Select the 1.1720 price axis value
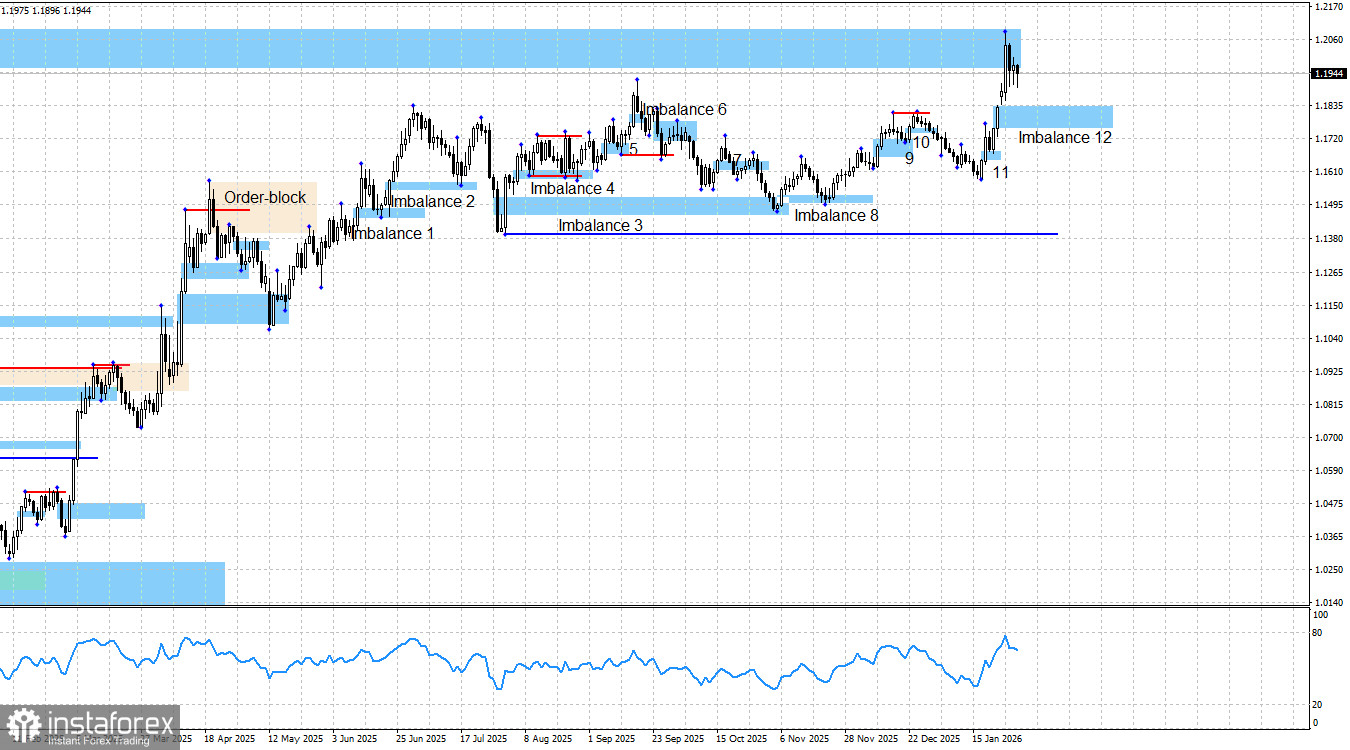 click(x=1329, y=139)
